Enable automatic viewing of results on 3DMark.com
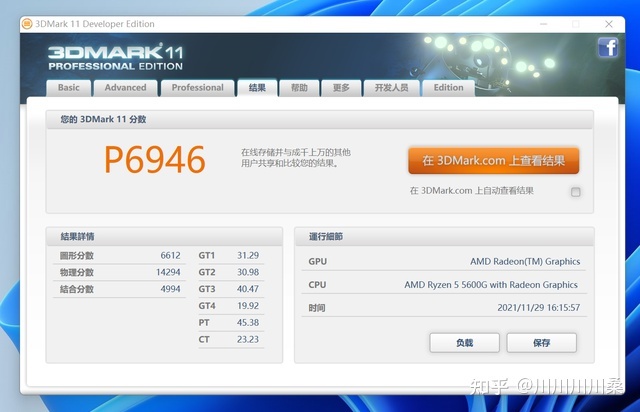Image resolution: width=640 pixels, height=412 pixels. 576,192
